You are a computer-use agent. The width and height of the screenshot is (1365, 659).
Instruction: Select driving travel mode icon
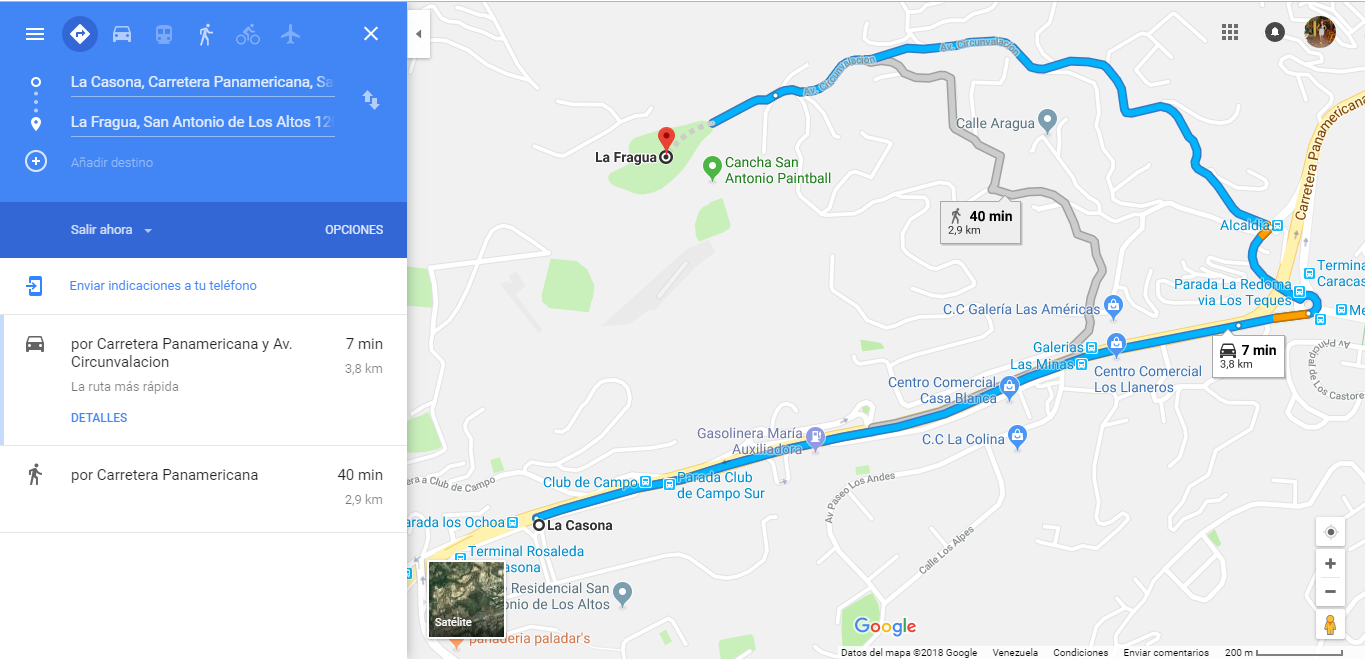point(122,34)
